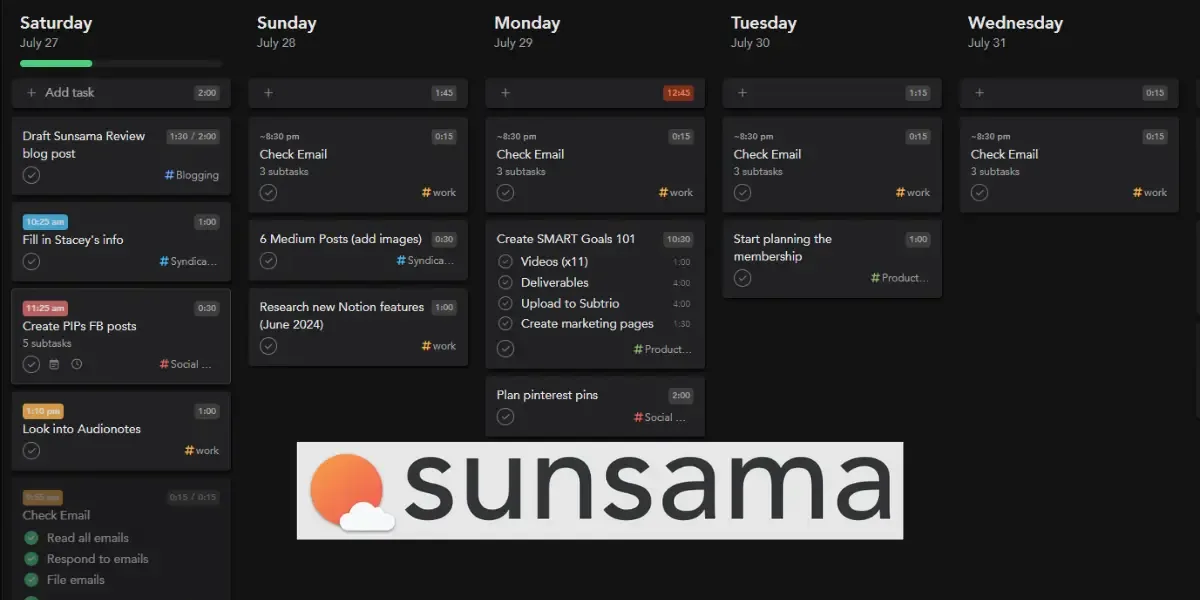Check off Wednesday's Check Email task
This screenshot has height=600, width=1200.
(979, 193)
